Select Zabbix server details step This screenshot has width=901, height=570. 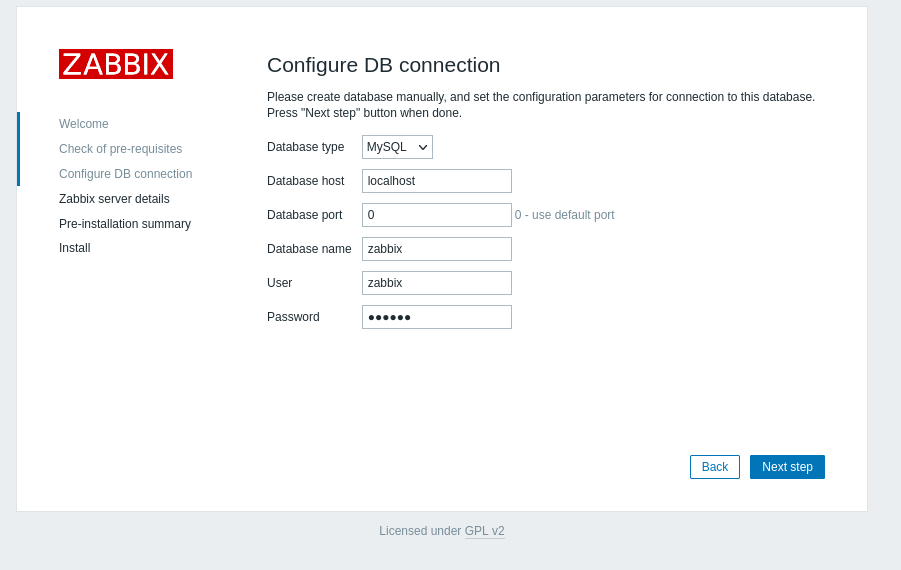coord(114,199)
